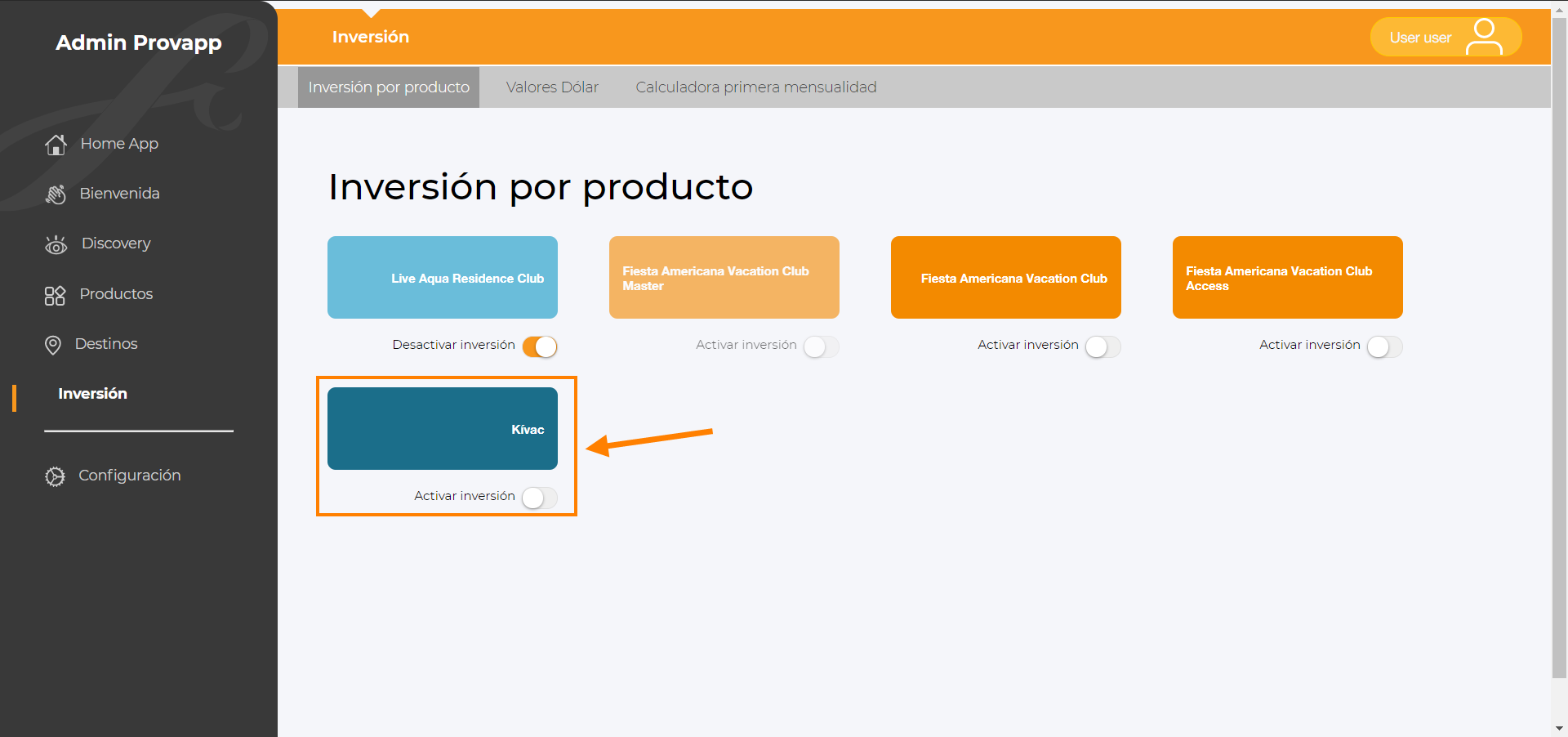Open Configuración from the sidebar

(x=129, y=476)
